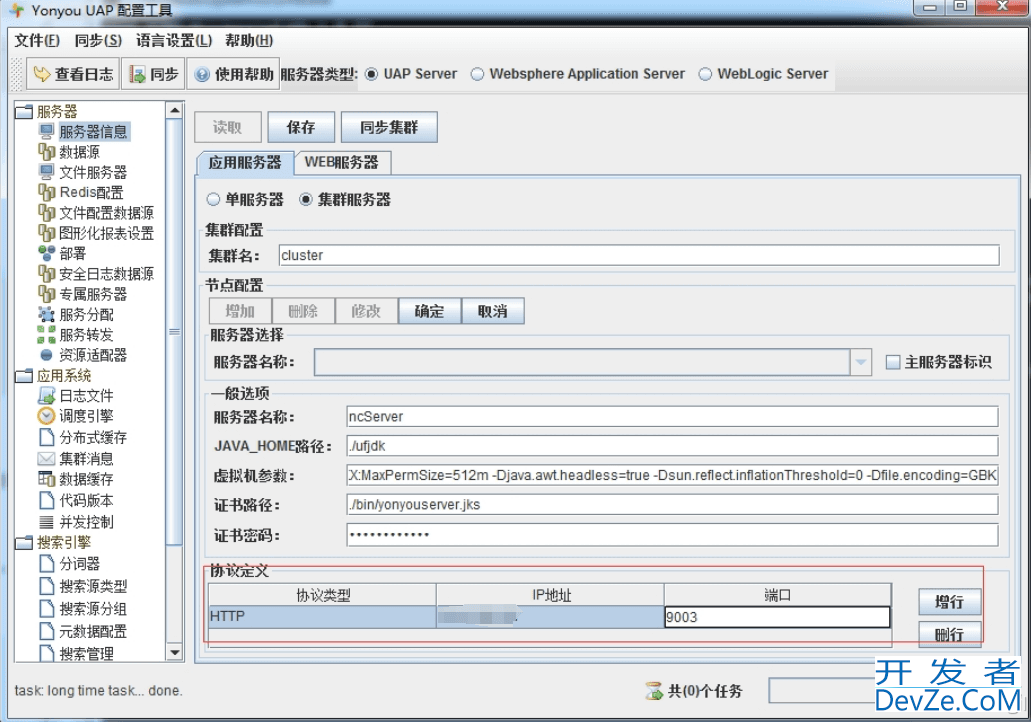Select 搜索源分组 in the tree
This screenshot has width=1031, height=722.
(93, 609)
